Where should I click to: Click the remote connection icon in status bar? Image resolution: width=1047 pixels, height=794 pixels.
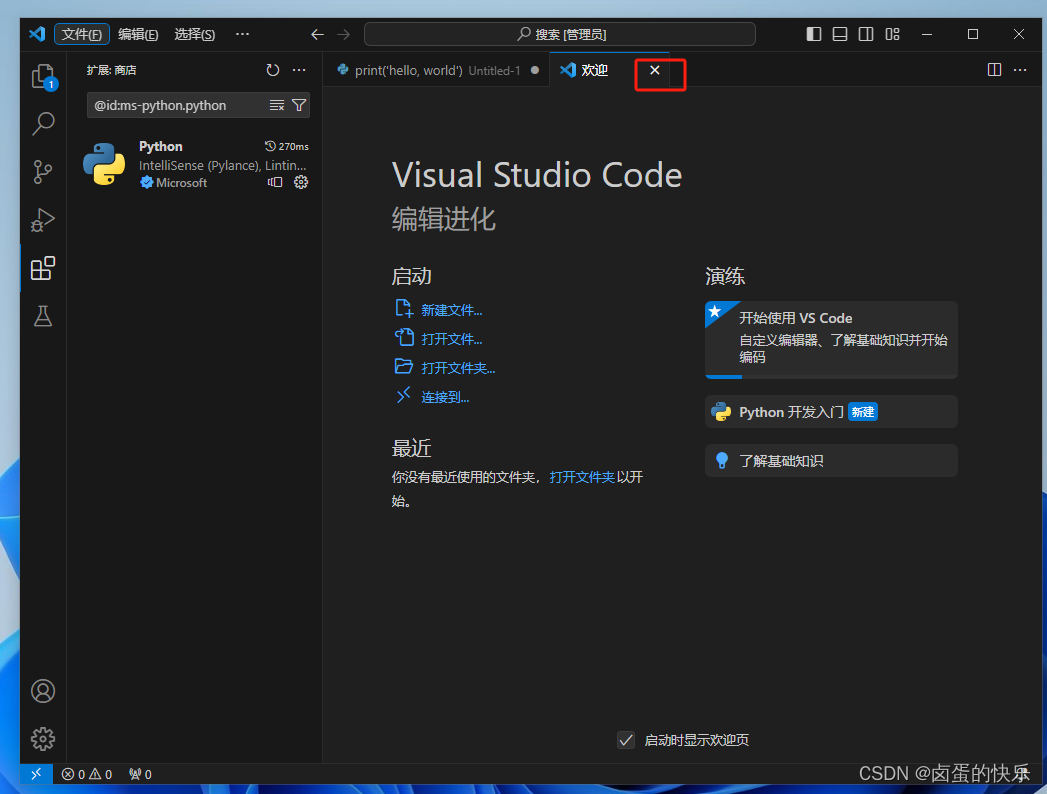pyautogui.click(x=36, y=773)
